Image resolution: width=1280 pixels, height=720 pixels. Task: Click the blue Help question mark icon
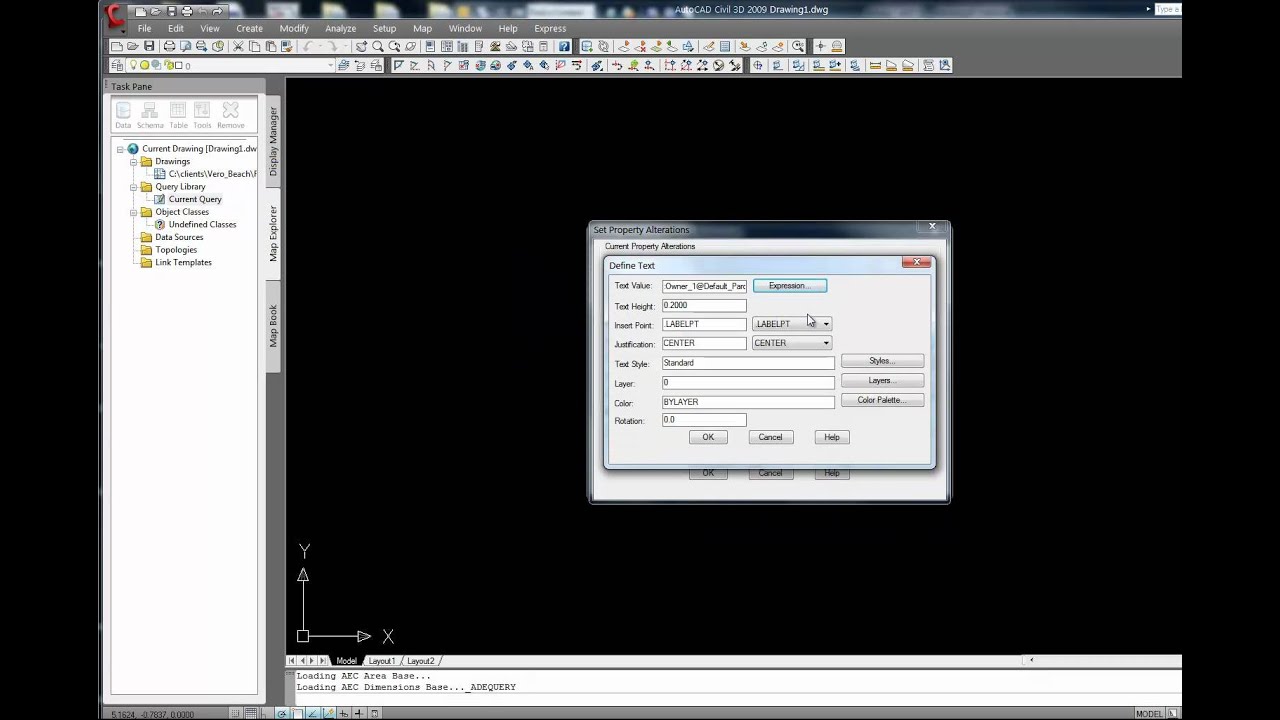(x=564, y=46)
